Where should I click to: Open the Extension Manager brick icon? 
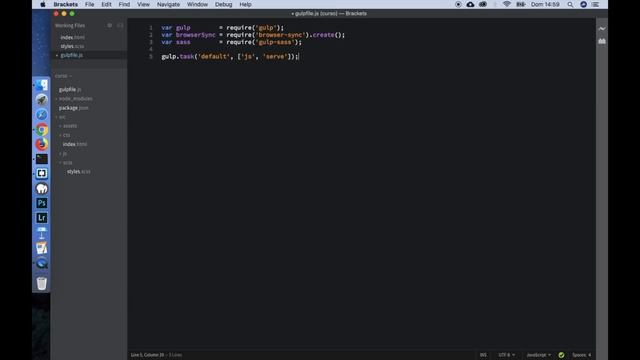602,41
